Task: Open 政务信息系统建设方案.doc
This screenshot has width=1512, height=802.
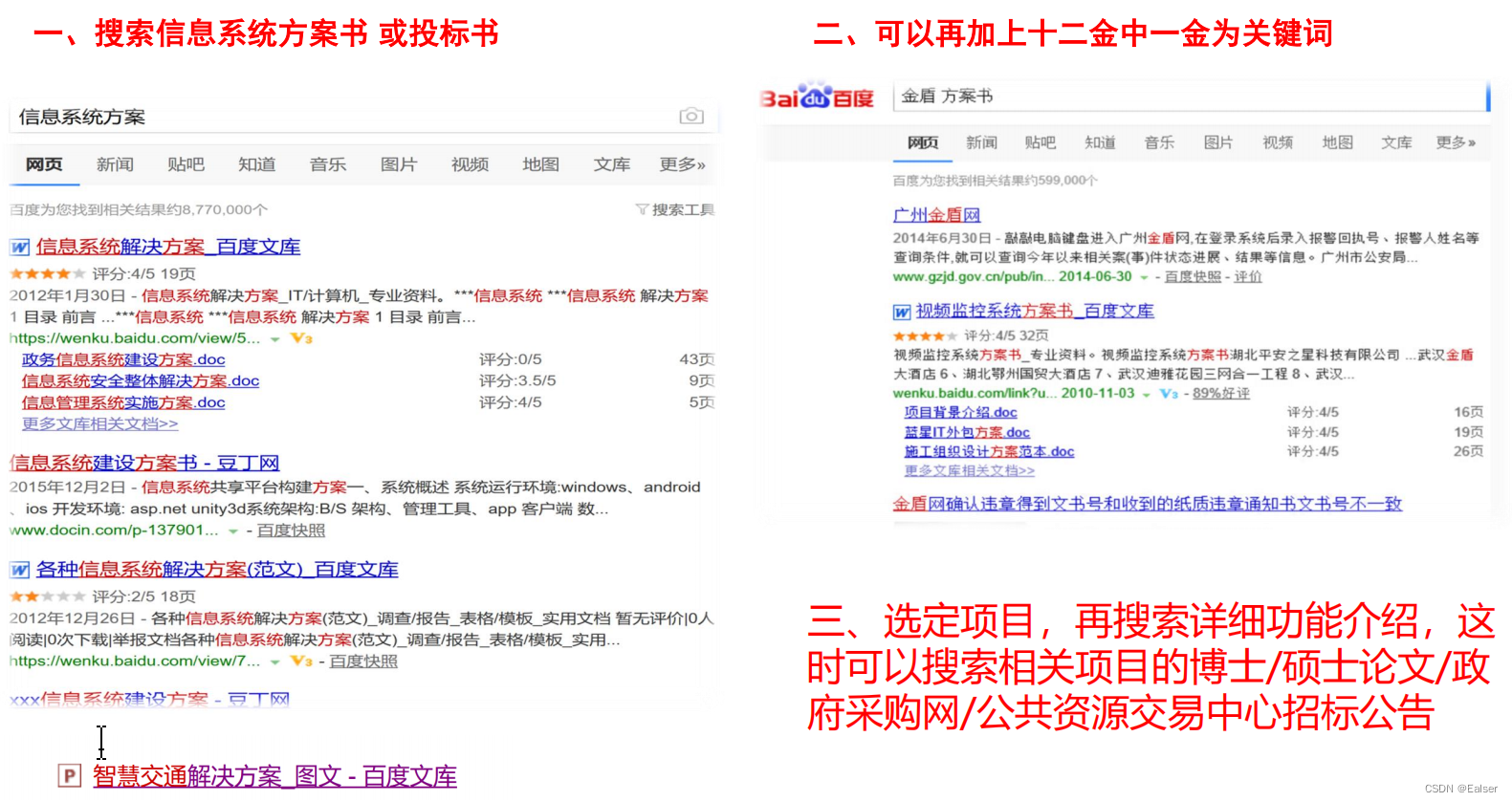Action: tap(123, 359)
